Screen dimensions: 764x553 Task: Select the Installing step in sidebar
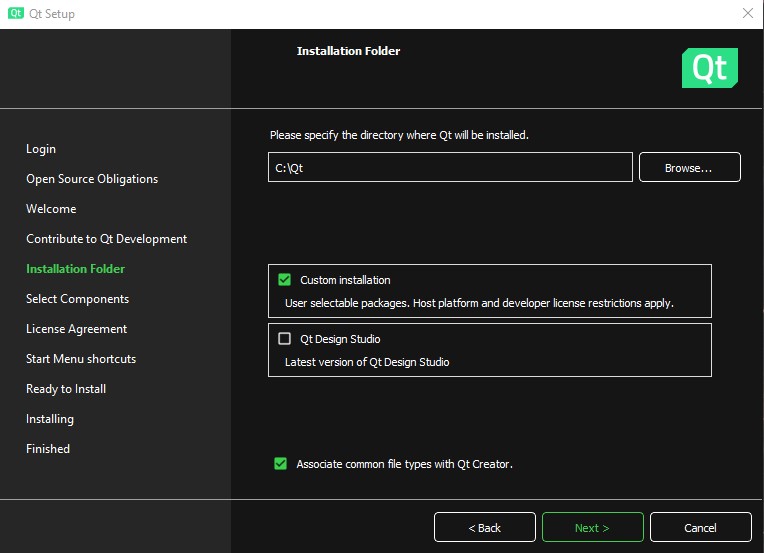tap(50, 419)
